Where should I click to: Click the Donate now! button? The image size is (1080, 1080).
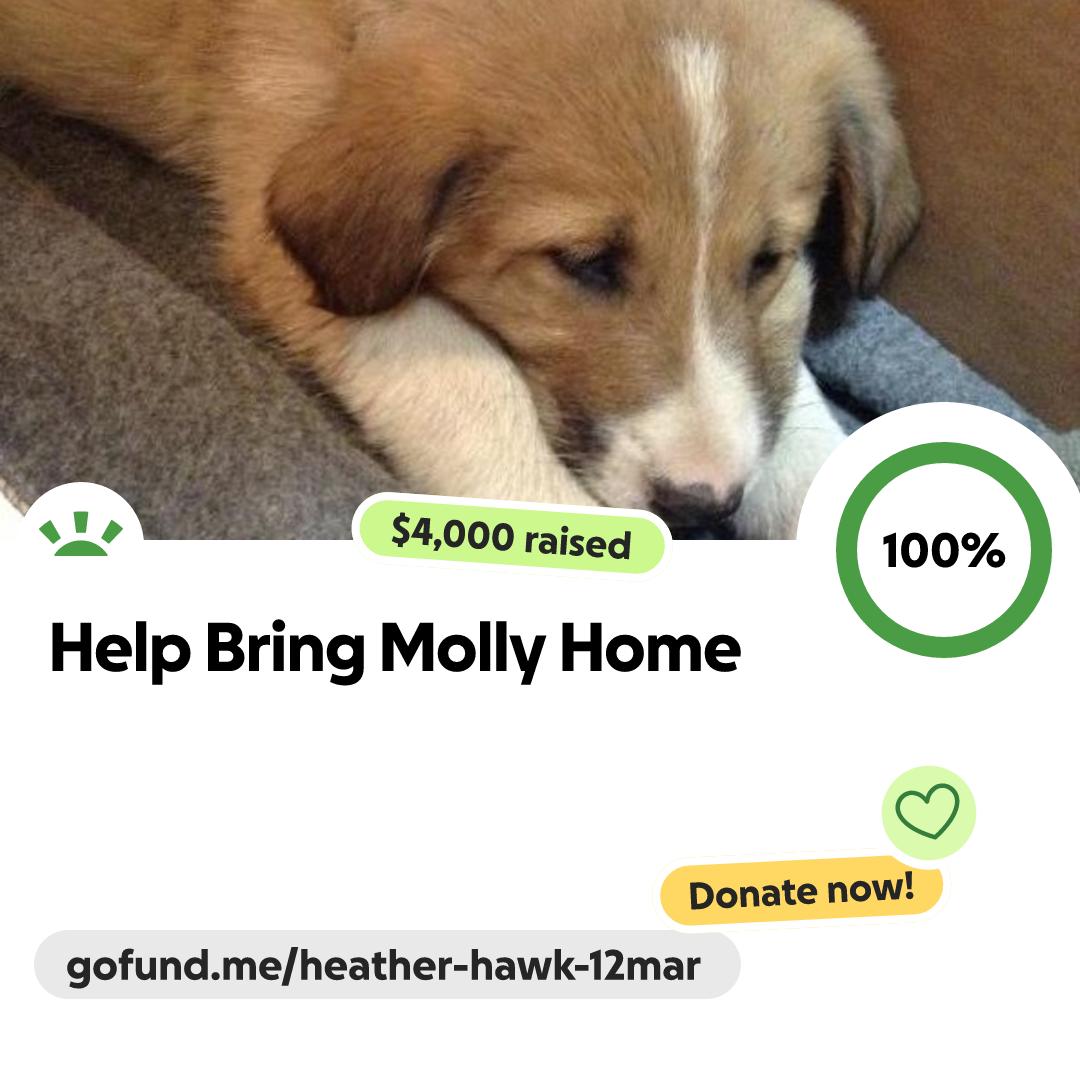pyautogui.click(x=801, y=891)
